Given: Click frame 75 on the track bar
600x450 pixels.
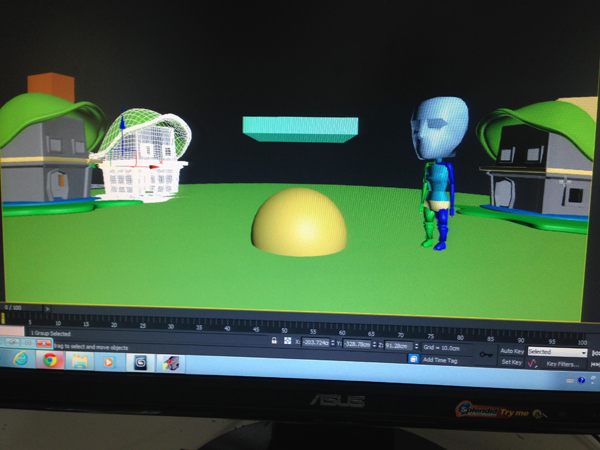Looking at the screenshot, I should 430,336.
